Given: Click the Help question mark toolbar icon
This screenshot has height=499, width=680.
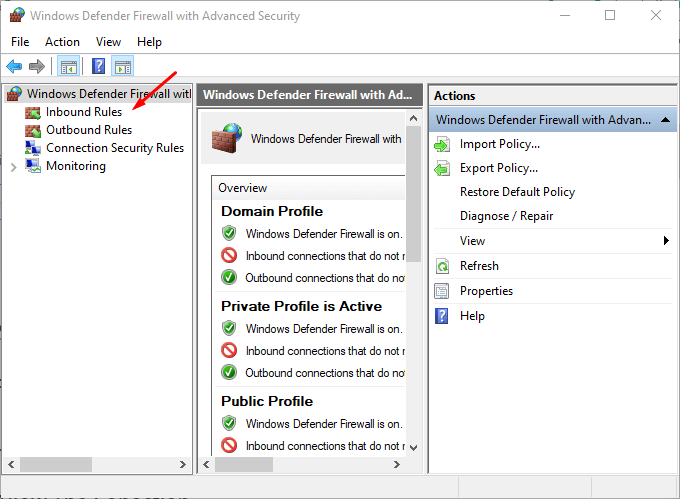Looking at the screenshot, I should (x=98, y=66).
